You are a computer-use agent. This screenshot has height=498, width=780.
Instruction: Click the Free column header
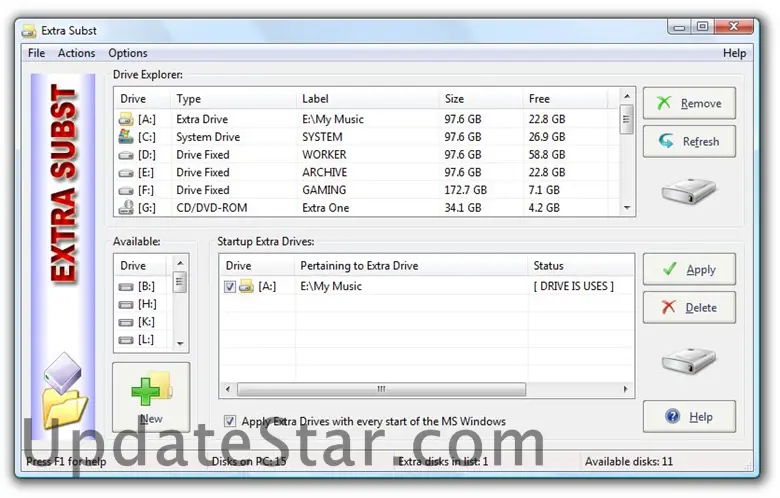click(565, 99)
